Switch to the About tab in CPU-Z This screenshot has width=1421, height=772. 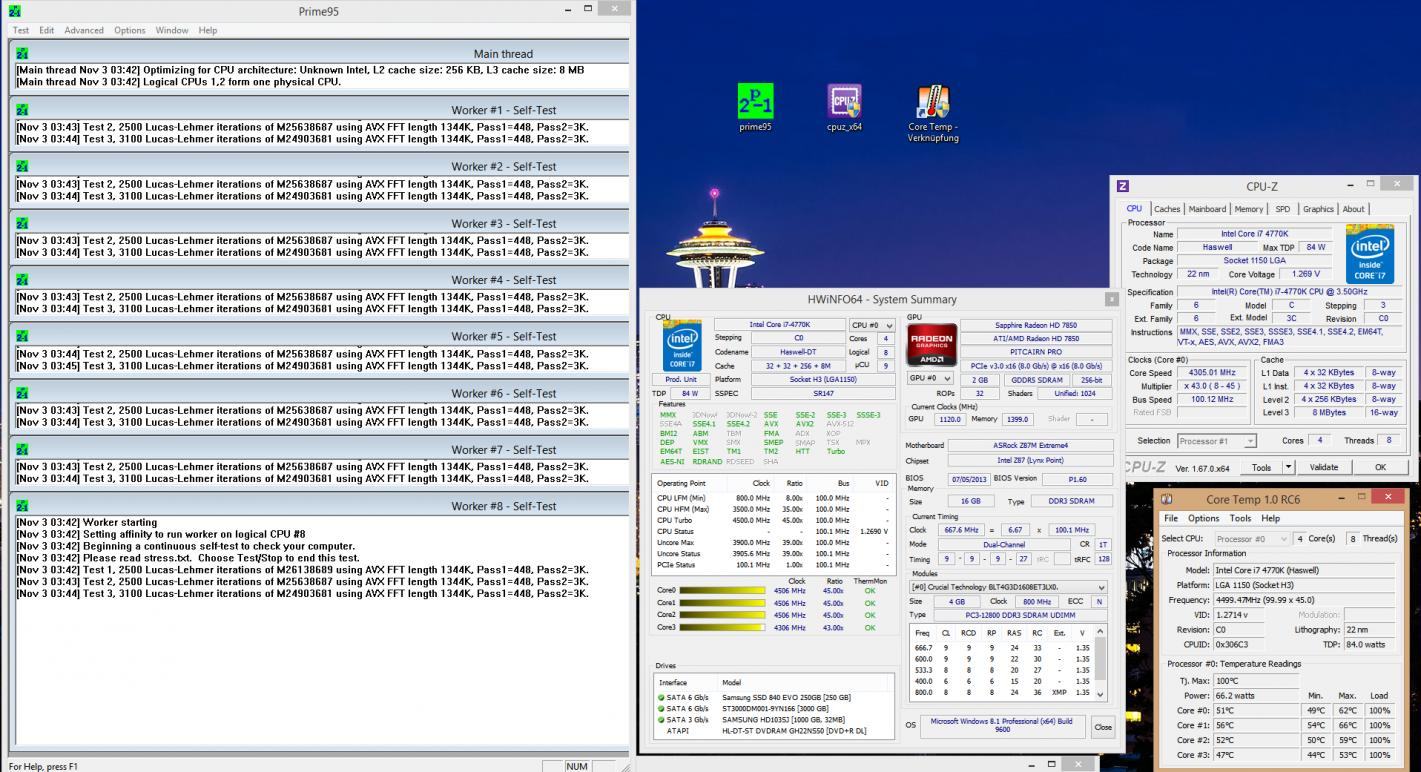tap(1353, 209)
